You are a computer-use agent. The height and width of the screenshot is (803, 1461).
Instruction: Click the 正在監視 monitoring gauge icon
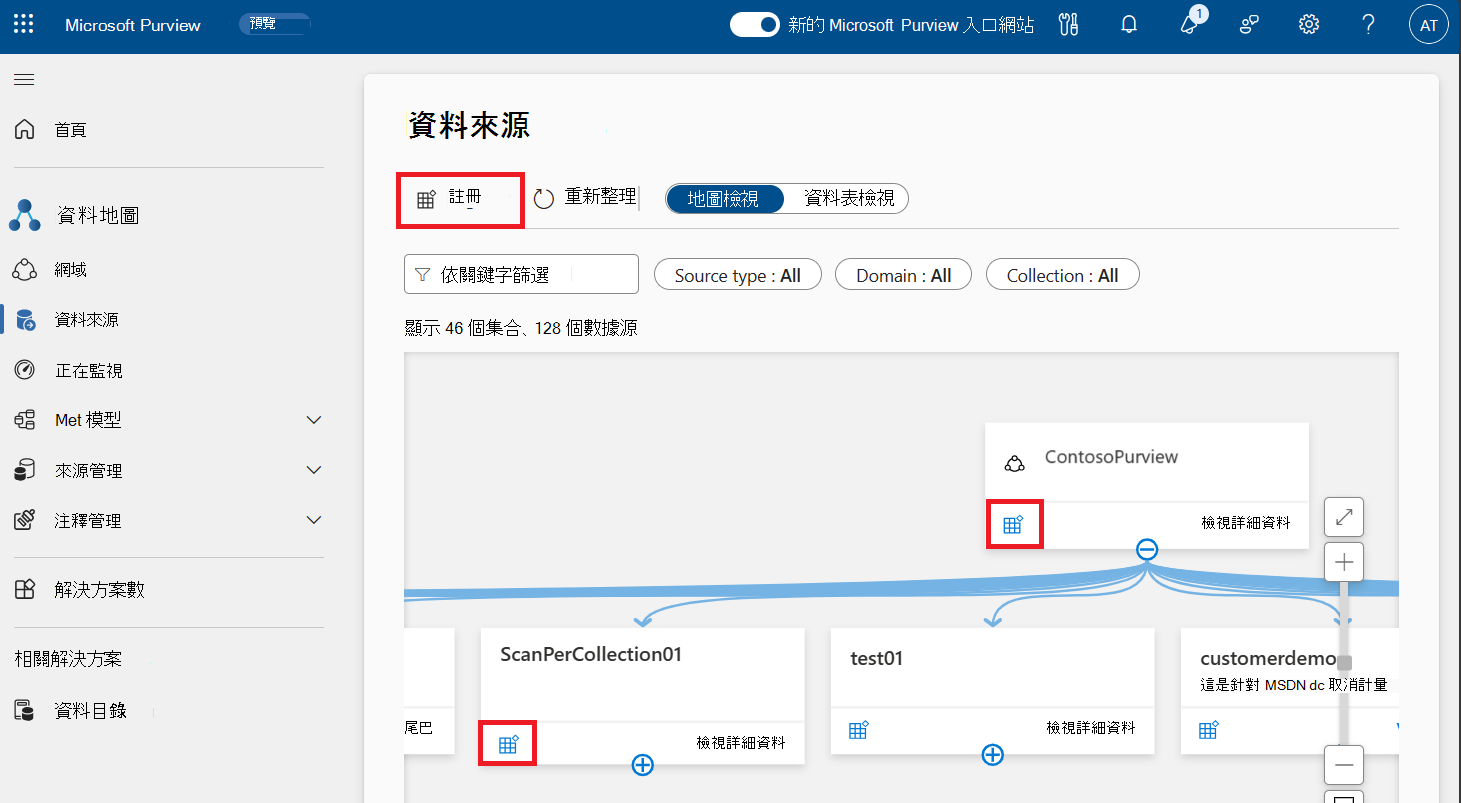(x=25, y=370)
